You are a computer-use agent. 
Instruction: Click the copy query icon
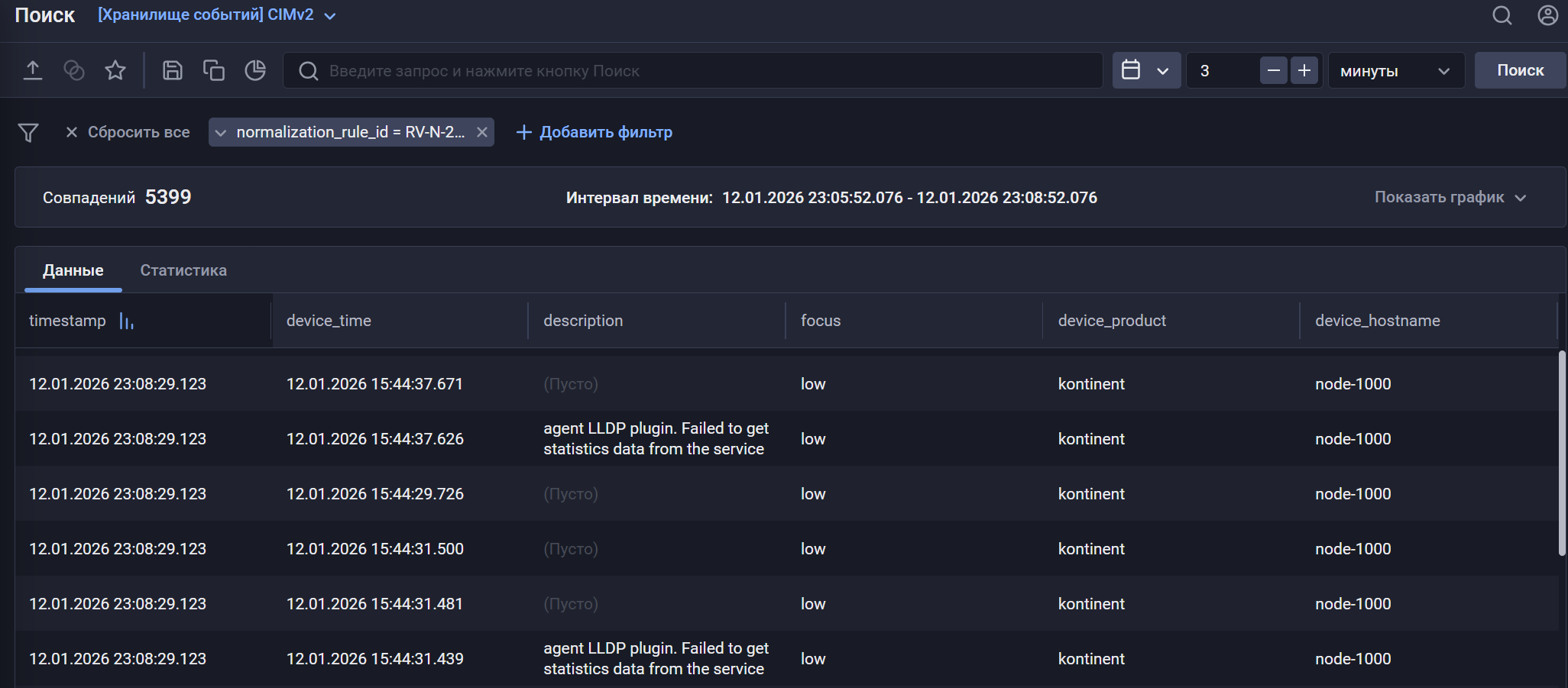214,69
